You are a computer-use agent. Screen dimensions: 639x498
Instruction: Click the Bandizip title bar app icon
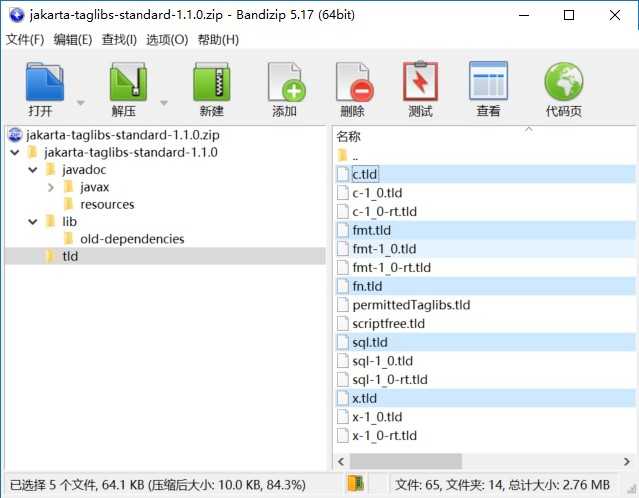(x=16, y=15)
